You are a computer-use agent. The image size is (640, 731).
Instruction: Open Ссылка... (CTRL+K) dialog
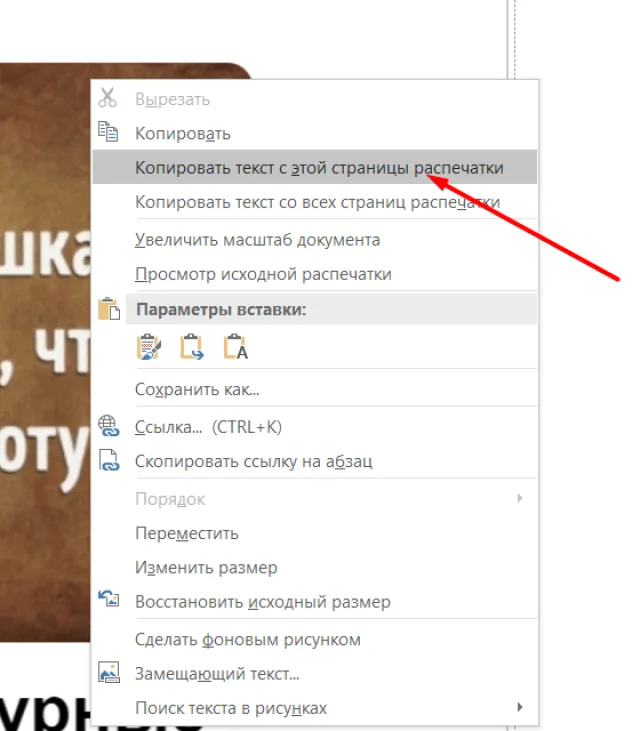(315, 427)
